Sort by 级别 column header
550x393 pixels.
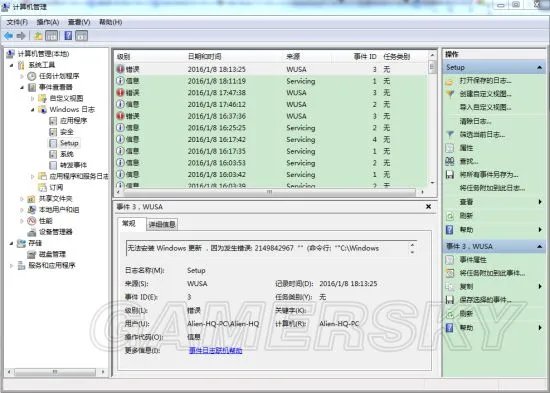(123, 56)
